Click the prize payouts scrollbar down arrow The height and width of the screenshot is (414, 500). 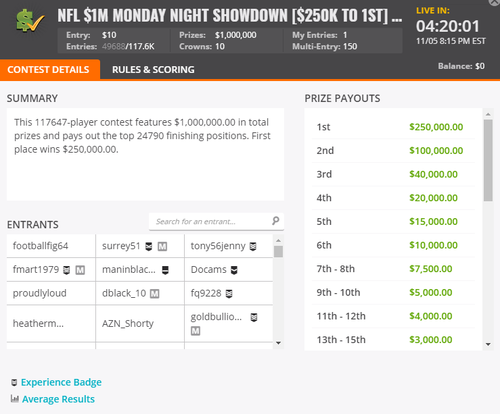[x=488, y=344]
